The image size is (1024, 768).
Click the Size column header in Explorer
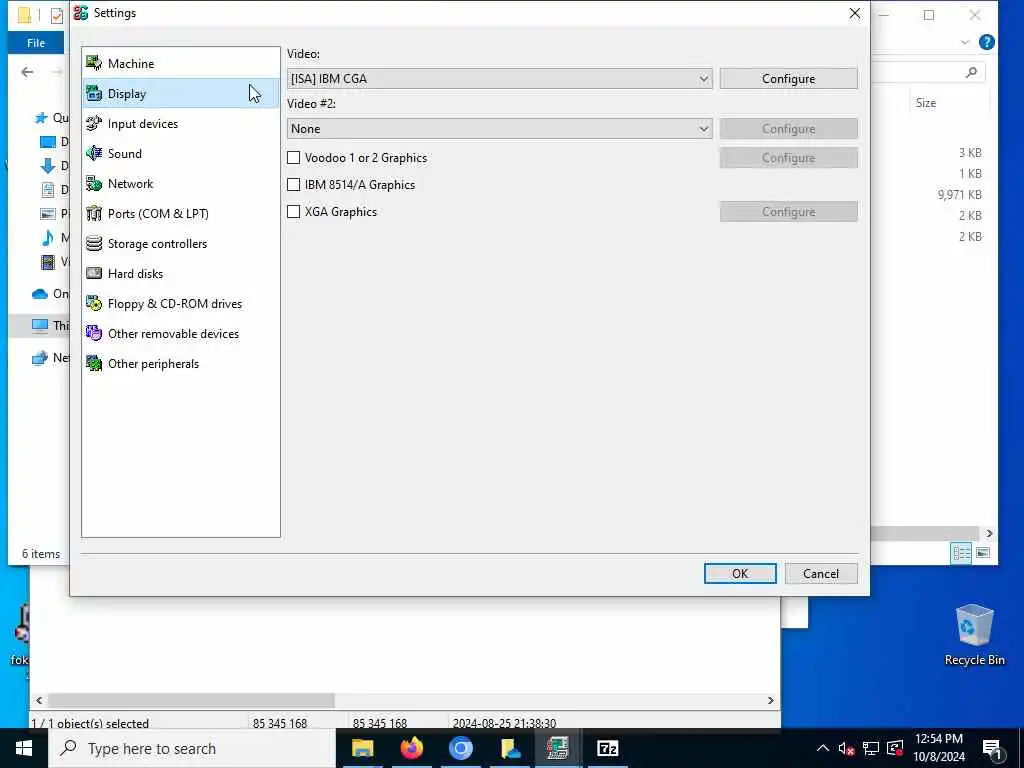pos(926,103)
